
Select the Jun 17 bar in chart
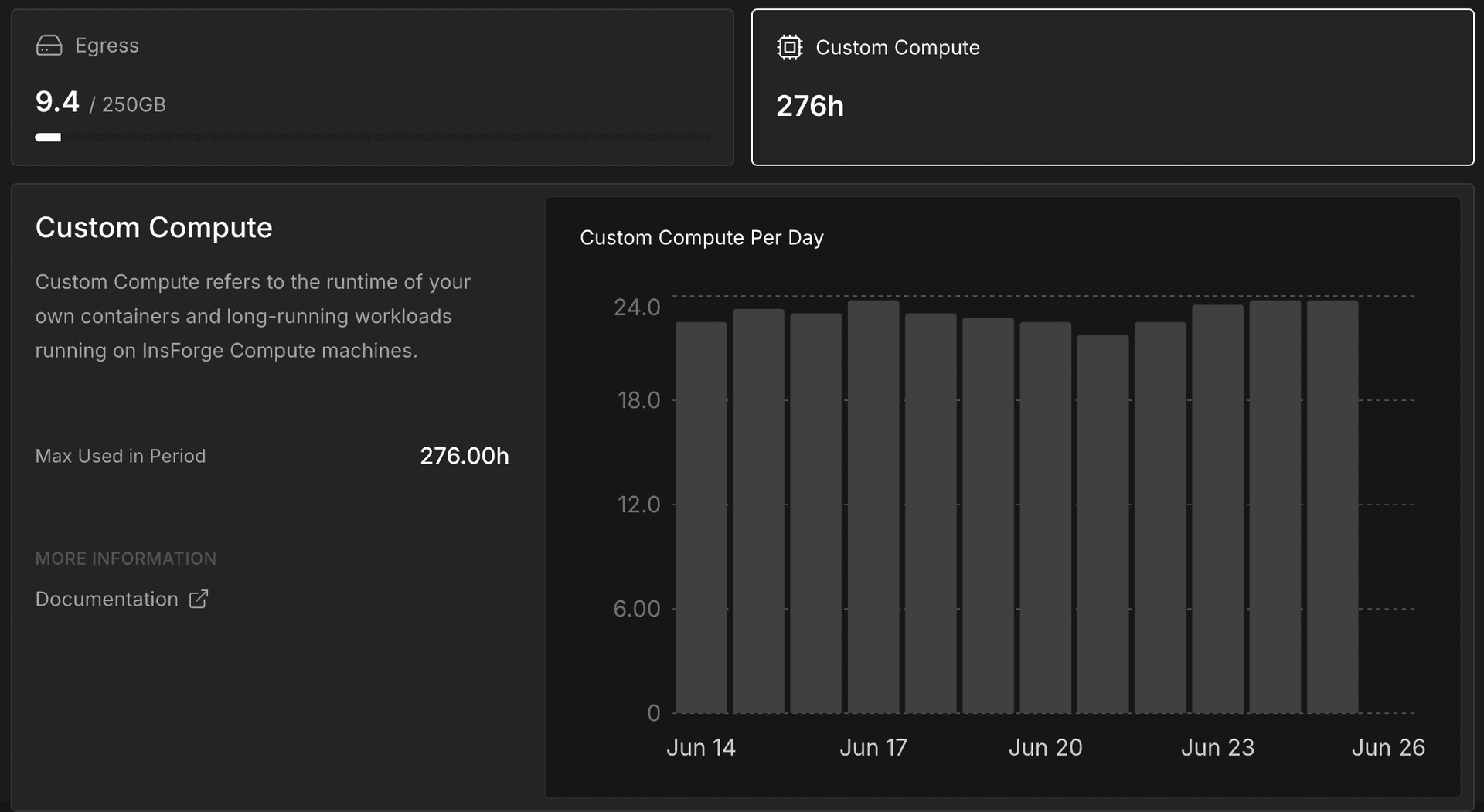(873, 507)
